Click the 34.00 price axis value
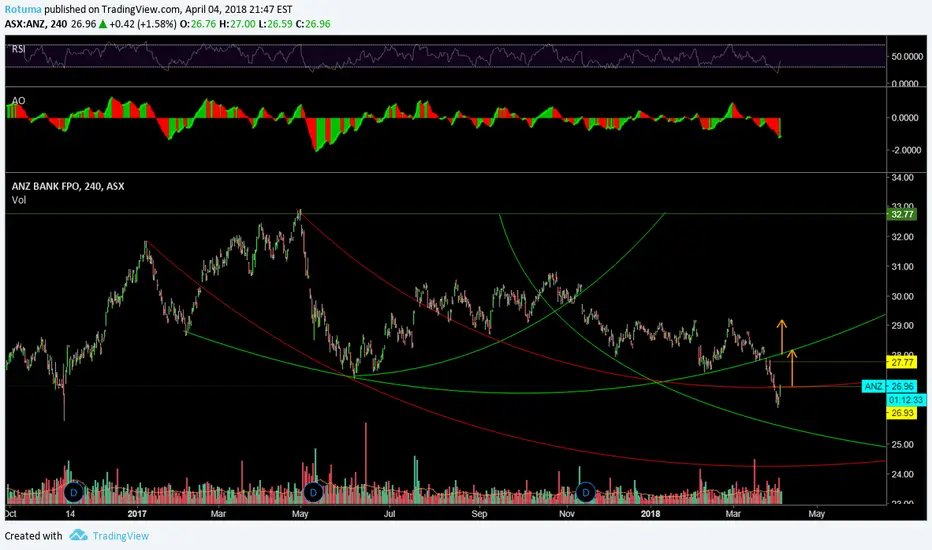Viewport: 932px width, 550px height. (x=902, y=178)
